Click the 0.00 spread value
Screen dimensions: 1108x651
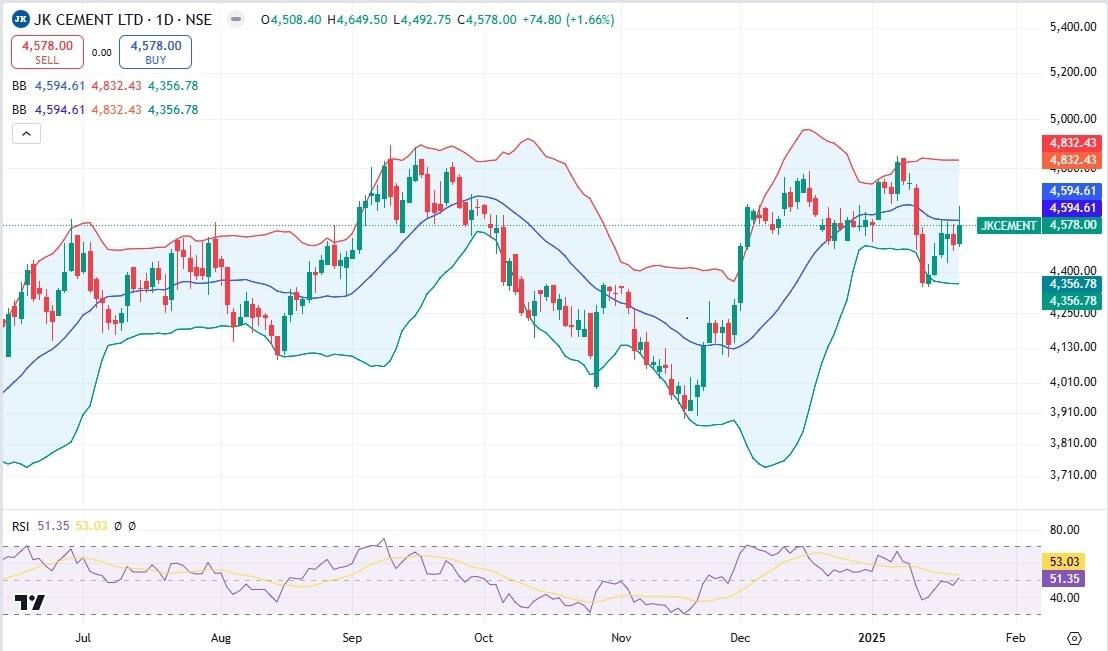coord(102,52)
